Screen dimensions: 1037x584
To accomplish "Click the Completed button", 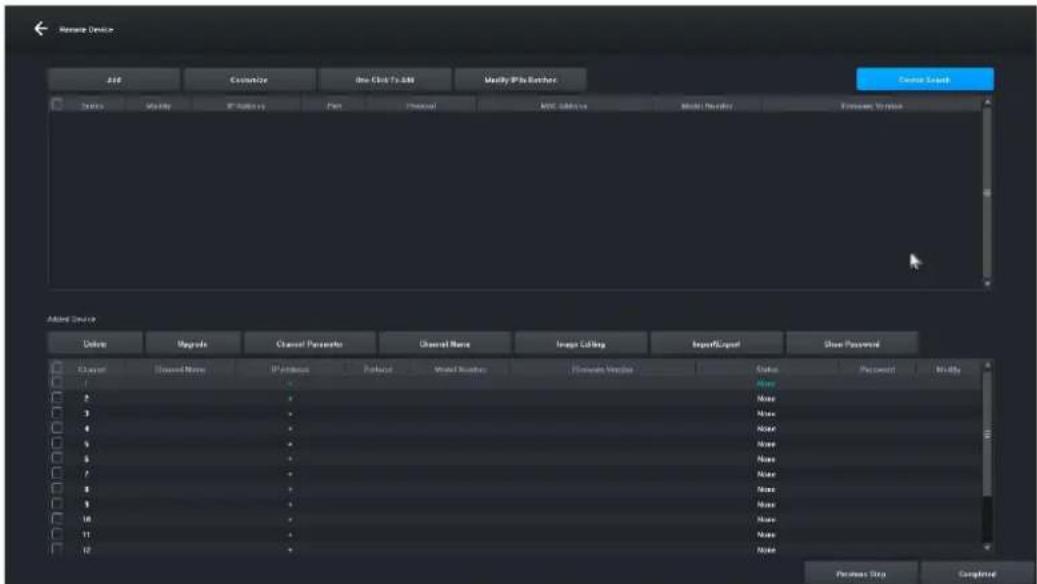I will point(977,573).
